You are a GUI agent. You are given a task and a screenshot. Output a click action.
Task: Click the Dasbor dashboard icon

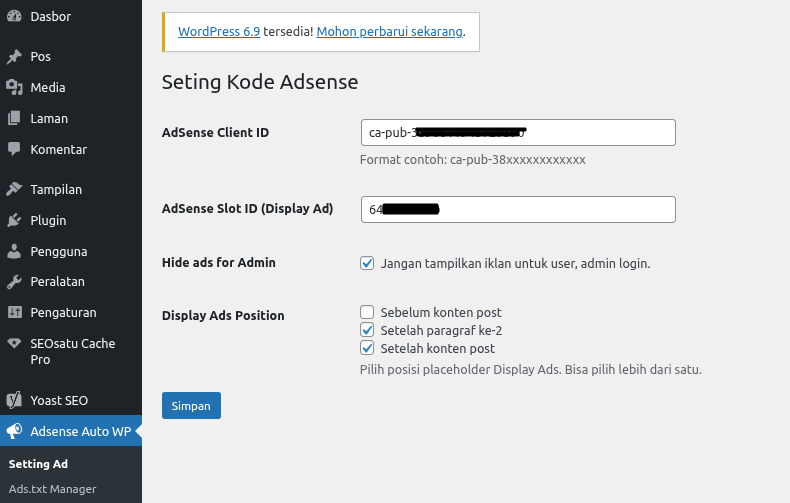[x=14, y=16]
